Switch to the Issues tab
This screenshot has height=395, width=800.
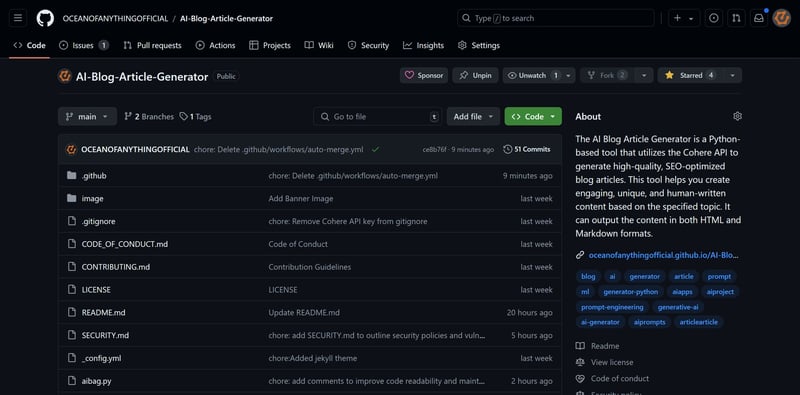[84, 45]
